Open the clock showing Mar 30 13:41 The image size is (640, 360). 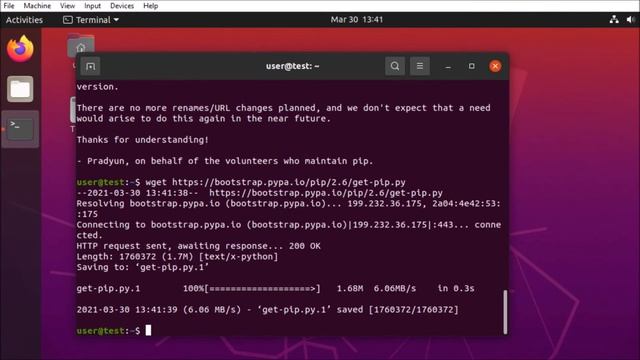357,20
